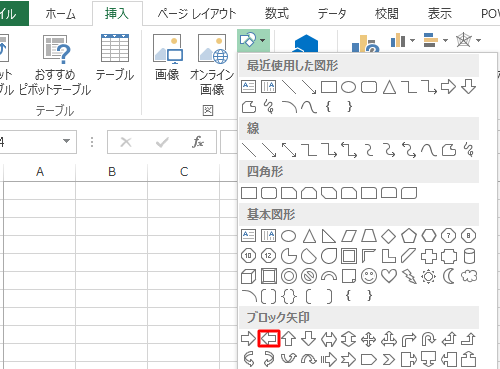Select the 挿入 ribbon tab
500x369 pixels.
[x=117, y=14]
